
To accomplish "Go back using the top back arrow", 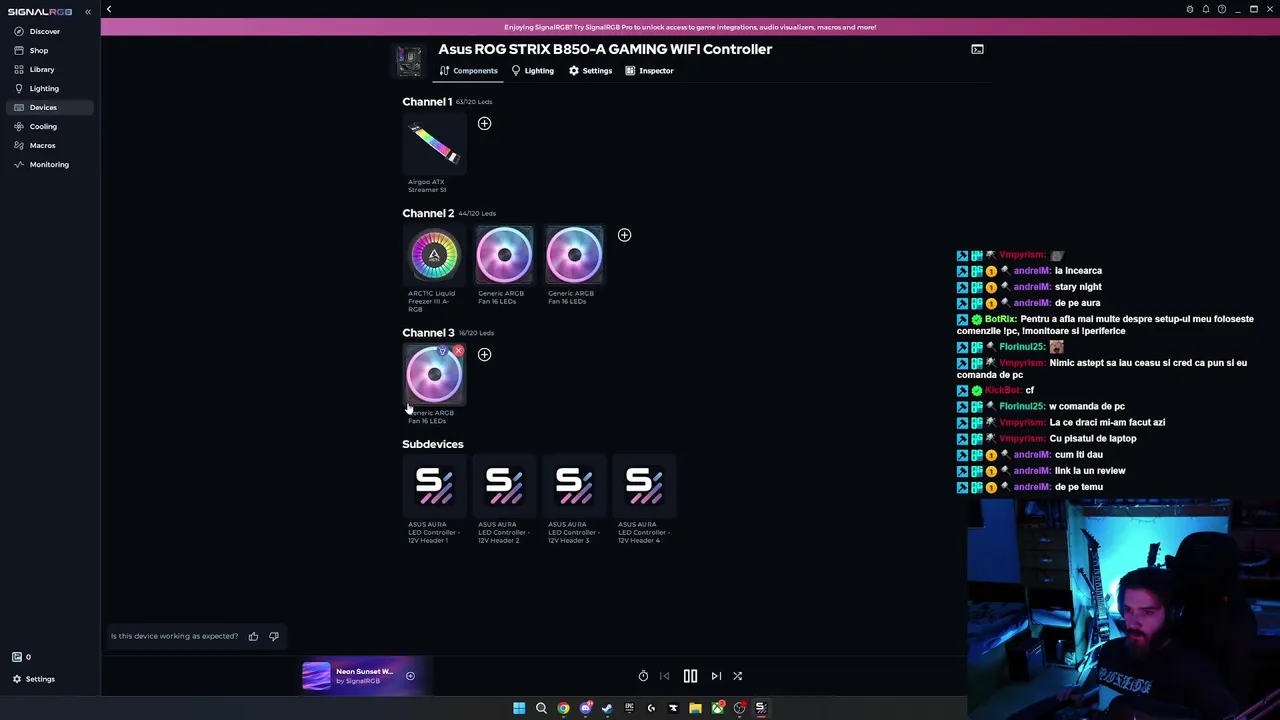I will point(109,10).
